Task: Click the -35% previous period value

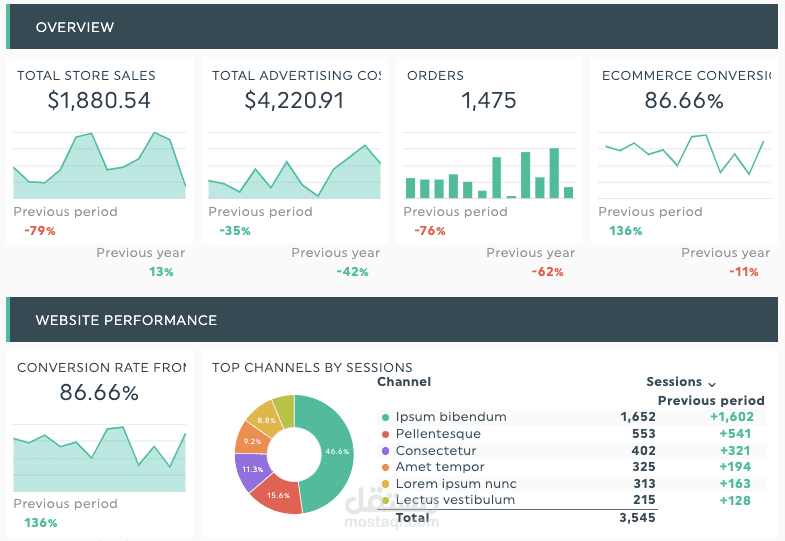Action: pos(235,231)
